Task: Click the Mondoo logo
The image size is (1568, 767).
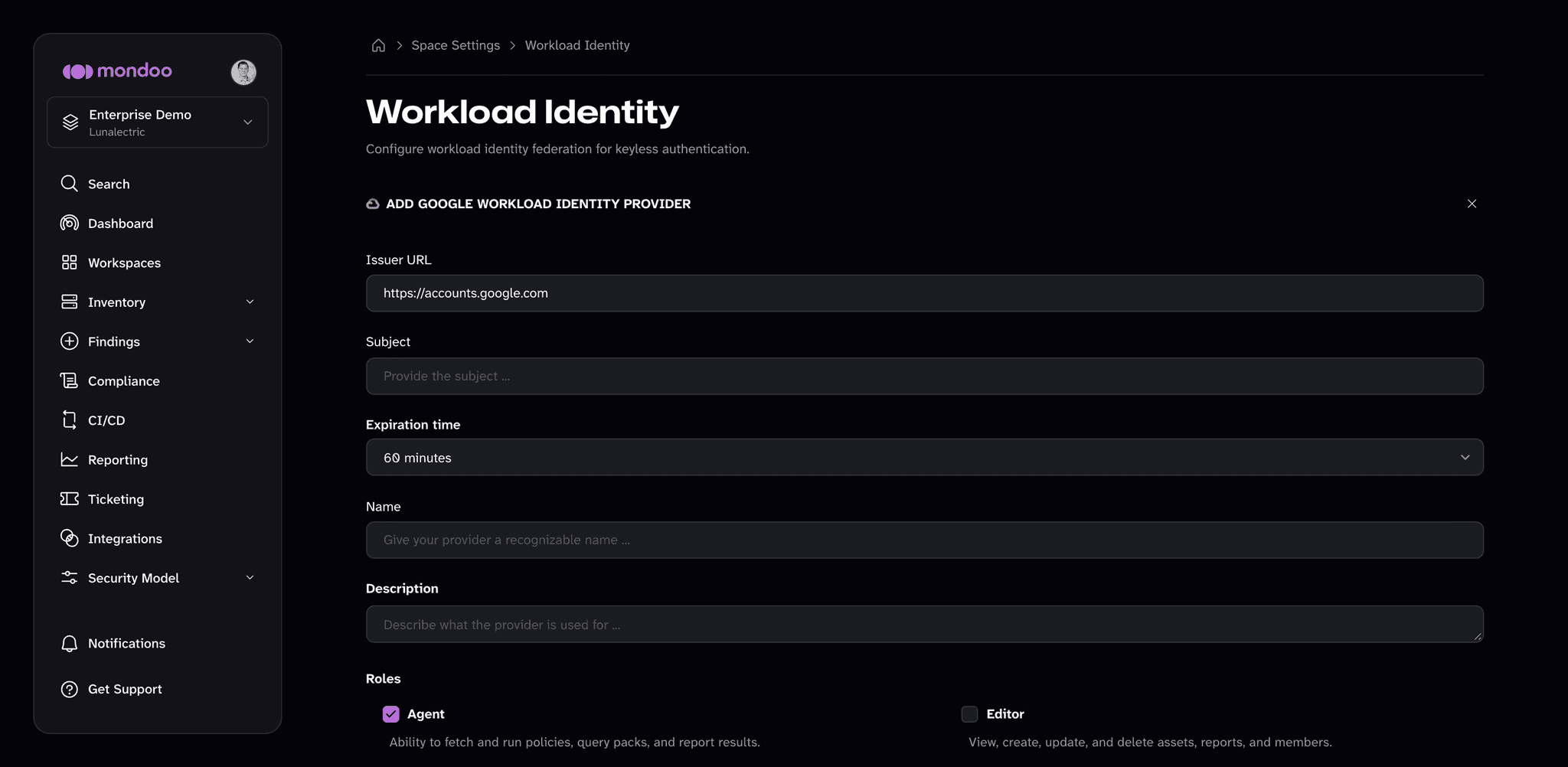Action: pos(117,71)
